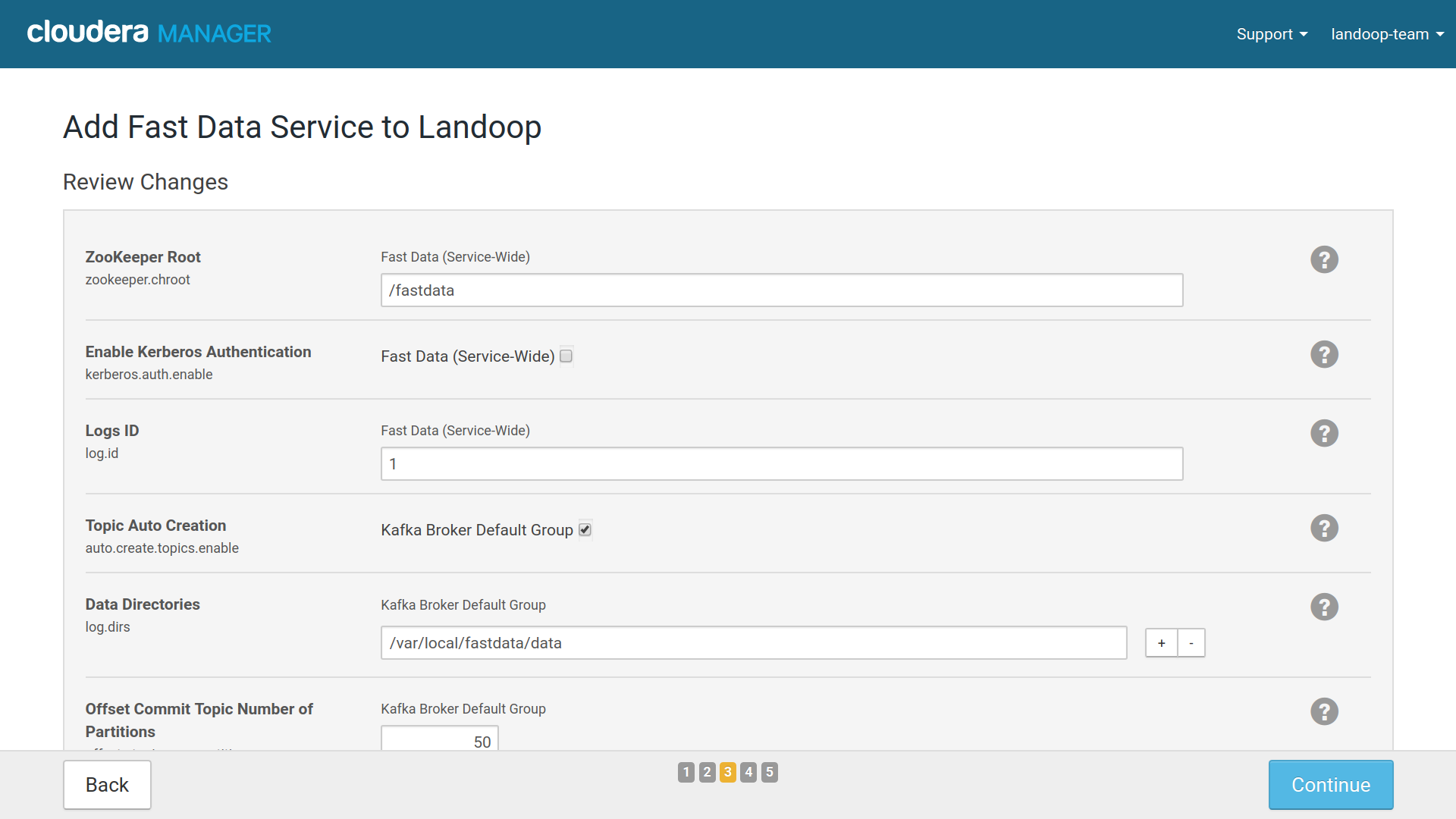Click the Back button
The width and height of the screenshot is (1456, 819).
107,785
